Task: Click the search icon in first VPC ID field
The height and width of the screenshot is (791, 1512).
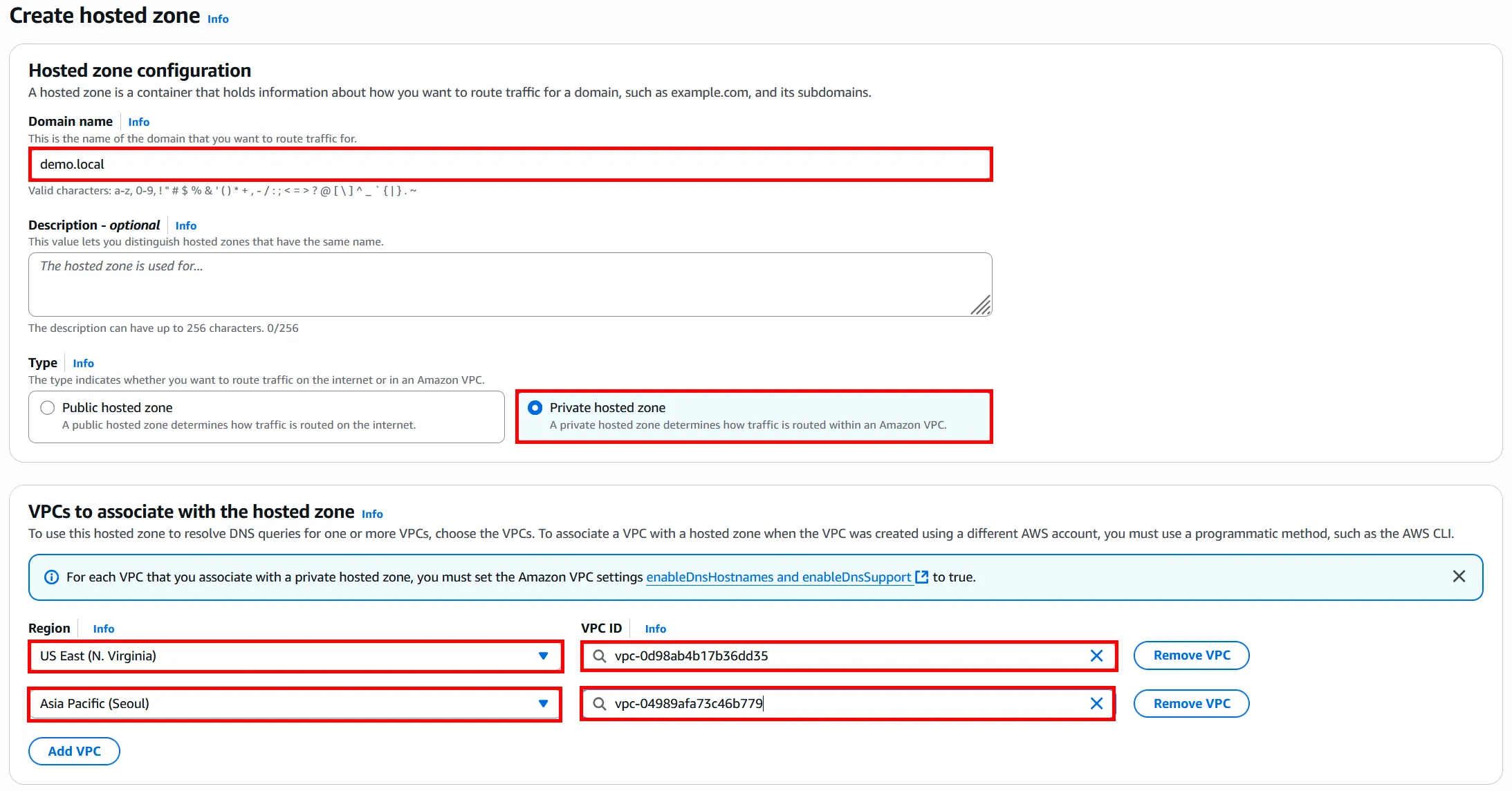Action: click(x=600, y=655)
